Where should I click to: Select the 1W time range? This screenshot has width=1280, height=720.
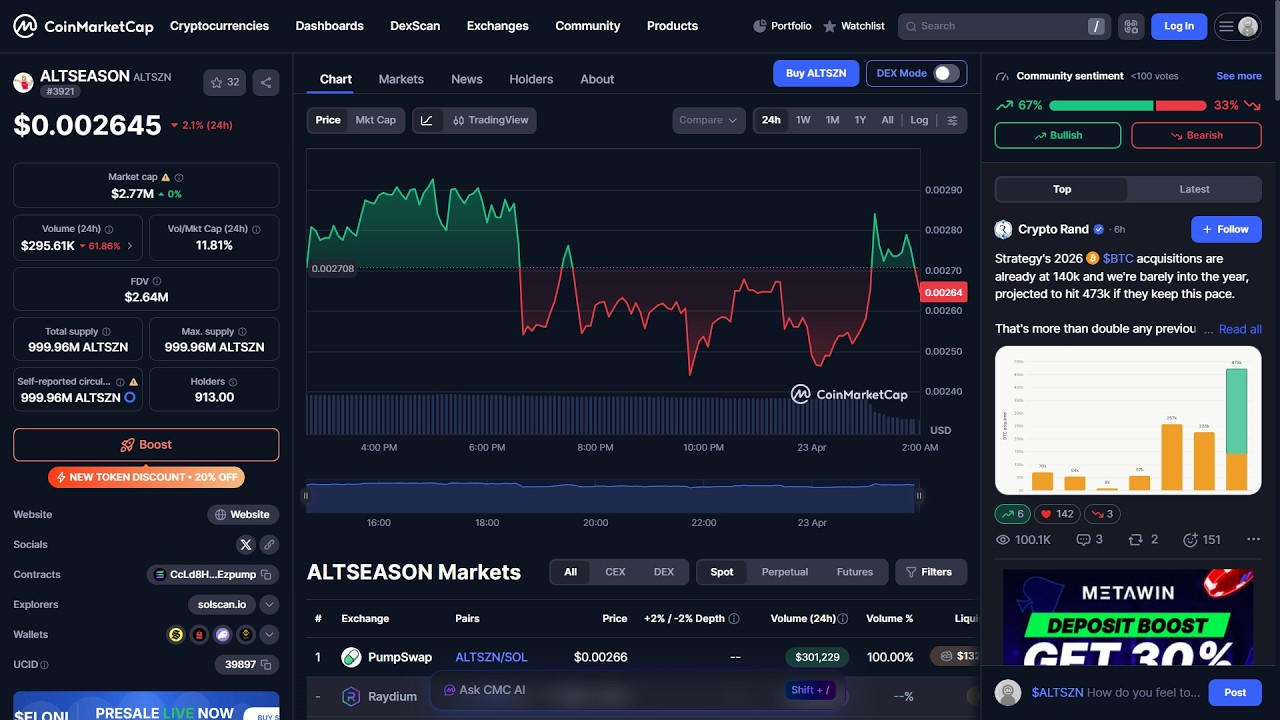tap(803, 120)
